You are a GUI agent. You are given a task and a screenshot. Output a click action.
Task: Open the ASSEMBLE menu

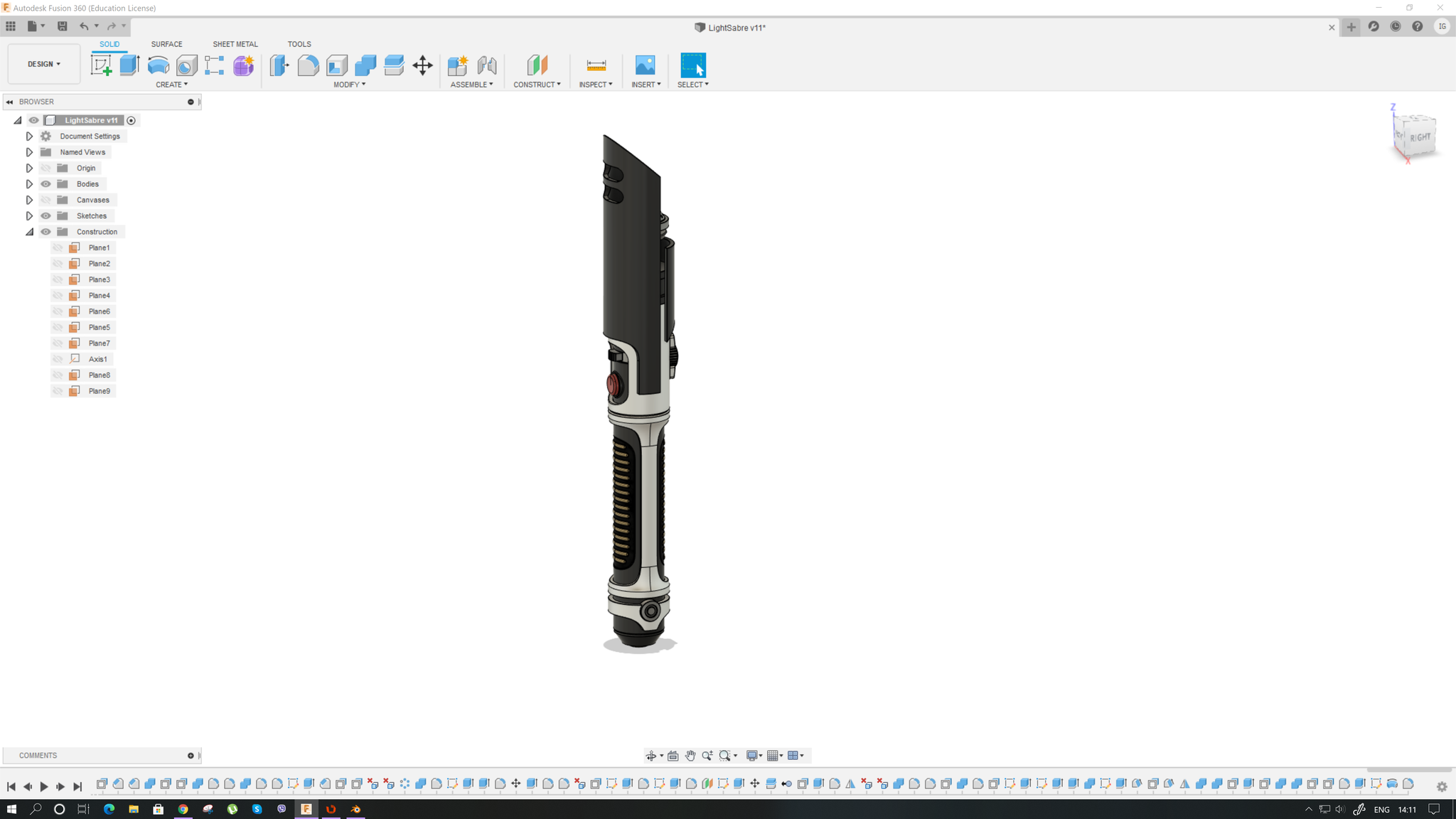point(471,85)
